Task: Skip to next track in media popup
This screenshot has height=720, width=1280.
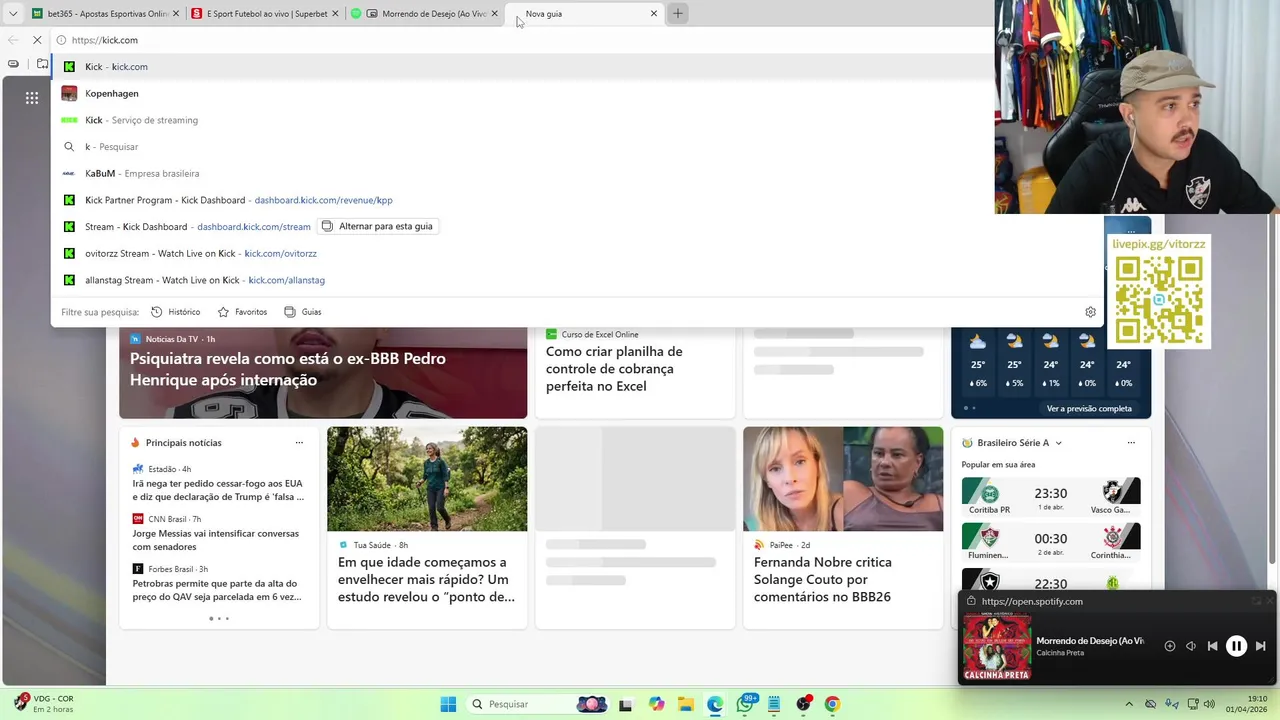Action: click(x=1260, y=646)
